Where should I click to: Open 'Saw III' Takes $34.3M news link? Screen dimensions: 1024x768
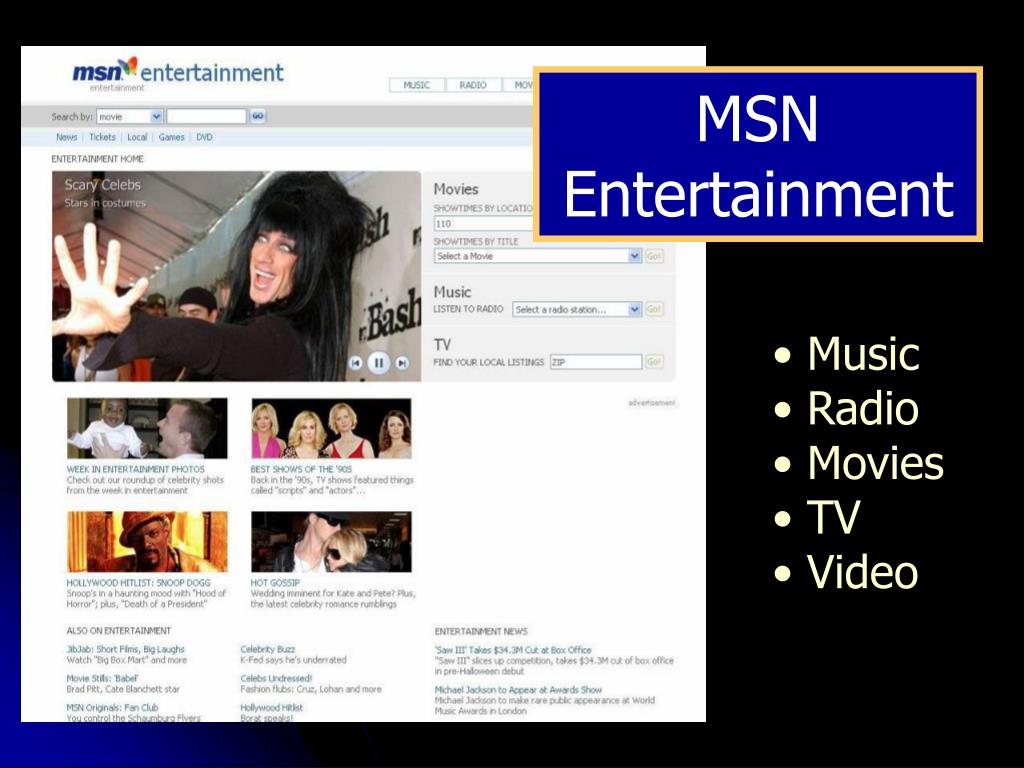(513, 650)
